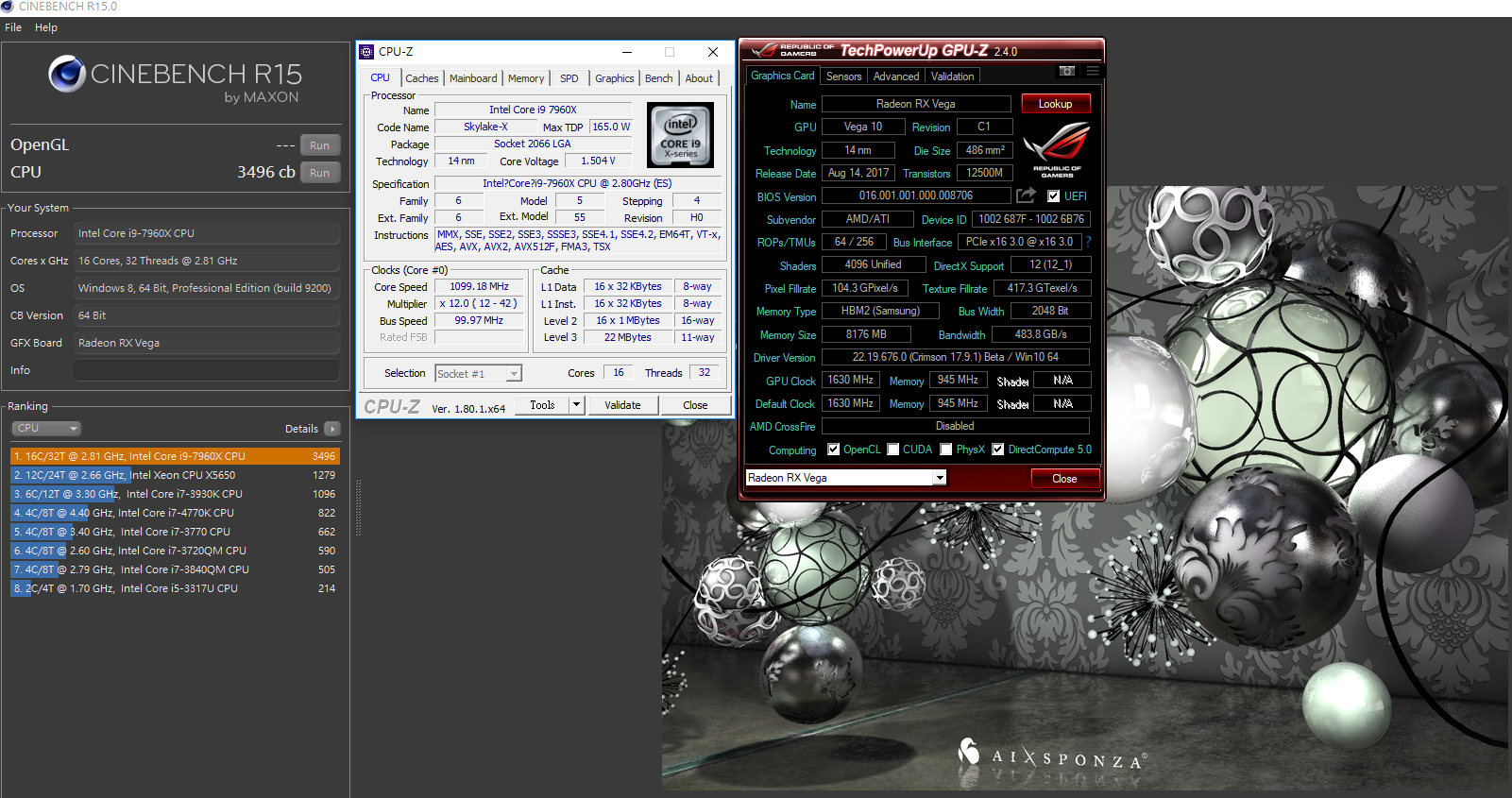Click the Close button in CPU-Z

696,405
